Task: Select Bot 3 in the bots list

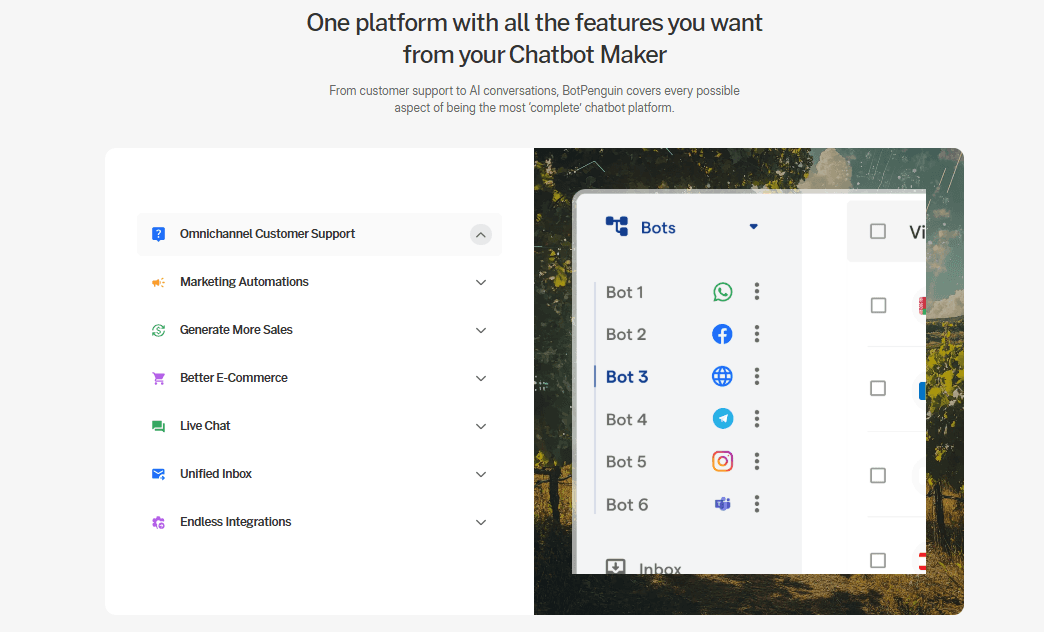Action: 627,377
